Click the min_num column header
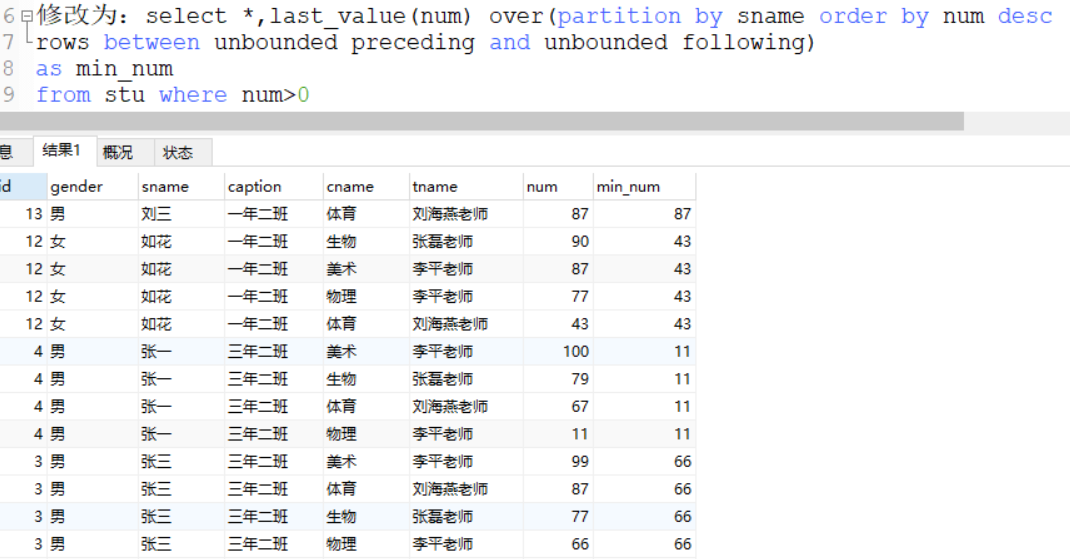The image size is (1070, 559). (x=644, y=186)
